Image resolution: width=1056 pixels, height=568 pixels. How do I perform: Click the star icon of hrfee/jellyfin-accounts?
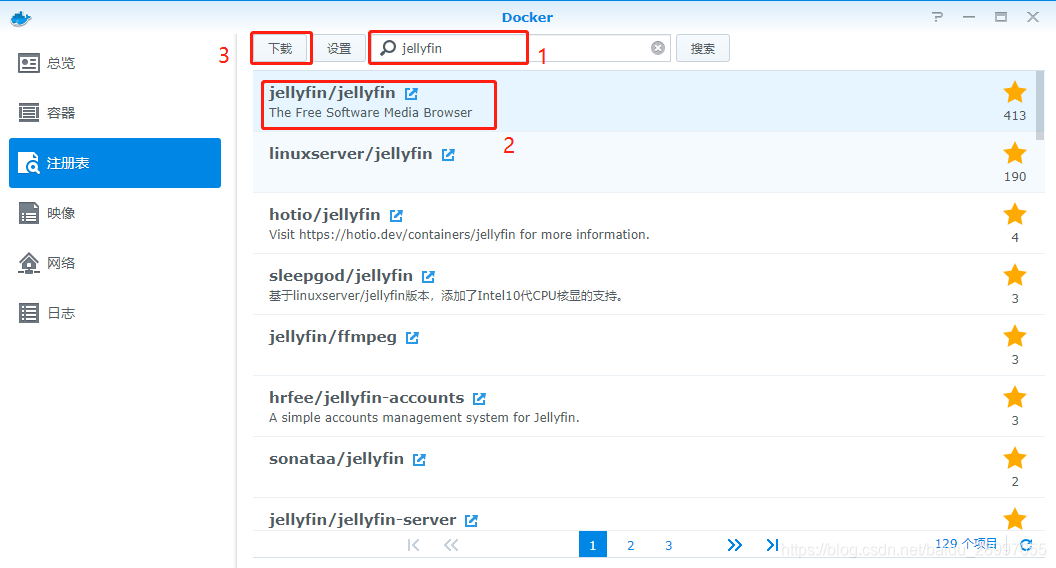tap(1015, 397)
